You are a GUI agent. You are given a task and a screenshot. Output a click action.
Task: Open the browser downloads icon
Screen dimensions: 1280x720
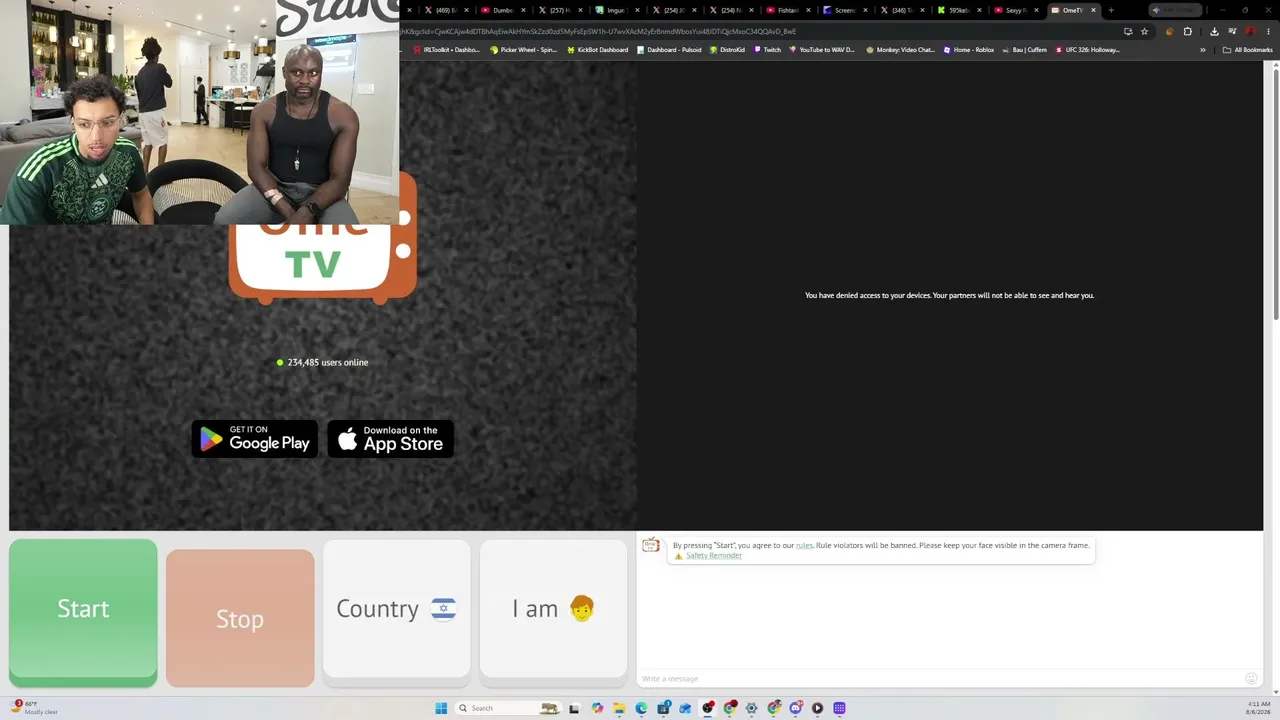(1214, 31)
